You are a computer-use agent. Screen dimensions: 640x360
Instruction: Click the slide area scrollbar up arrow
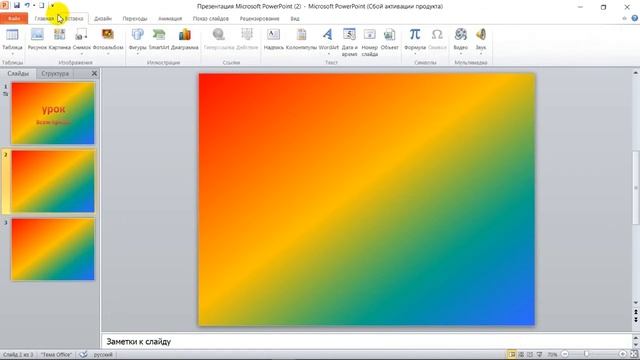[636, 73]
